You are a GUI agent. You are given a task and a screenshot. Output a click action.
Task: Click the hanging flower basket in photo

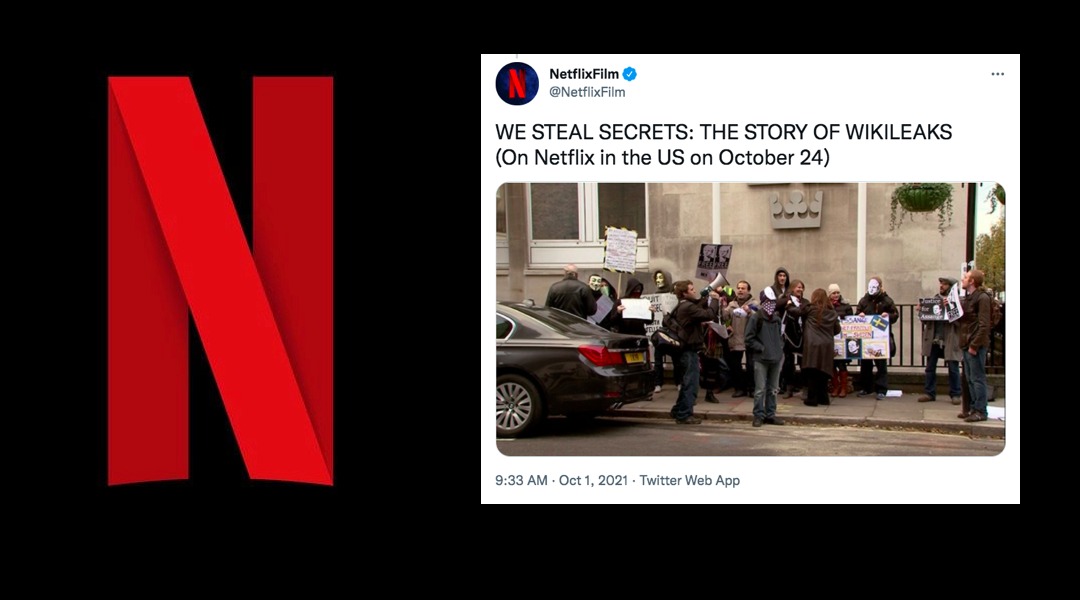tap(922, 199)
